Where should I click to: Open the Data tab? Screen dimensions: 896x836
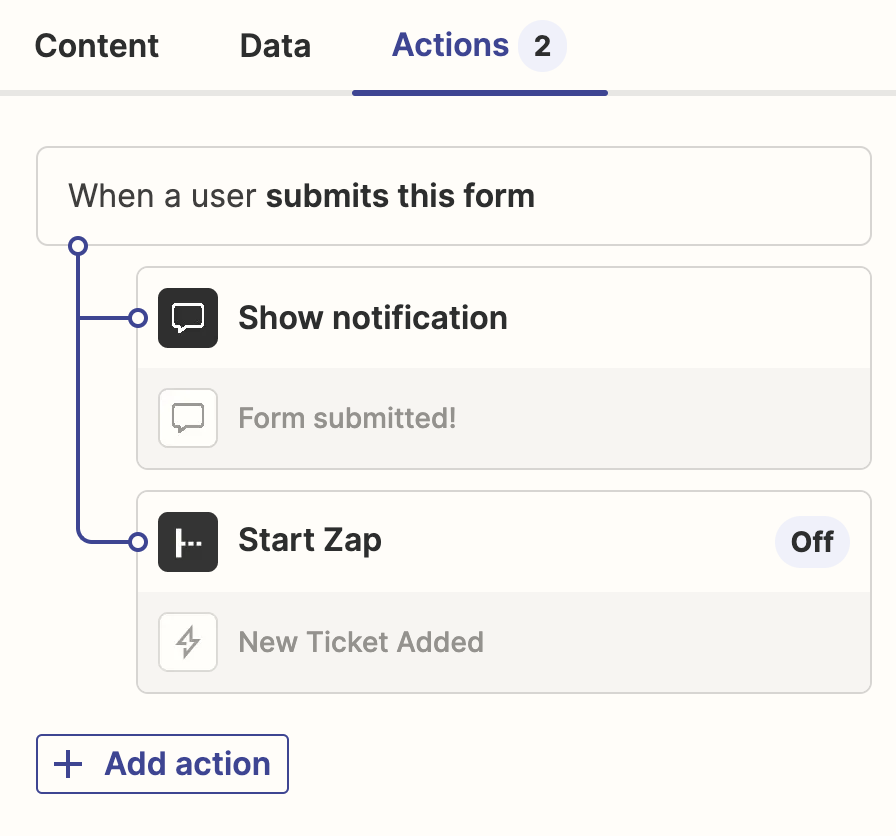coord(275,46)
